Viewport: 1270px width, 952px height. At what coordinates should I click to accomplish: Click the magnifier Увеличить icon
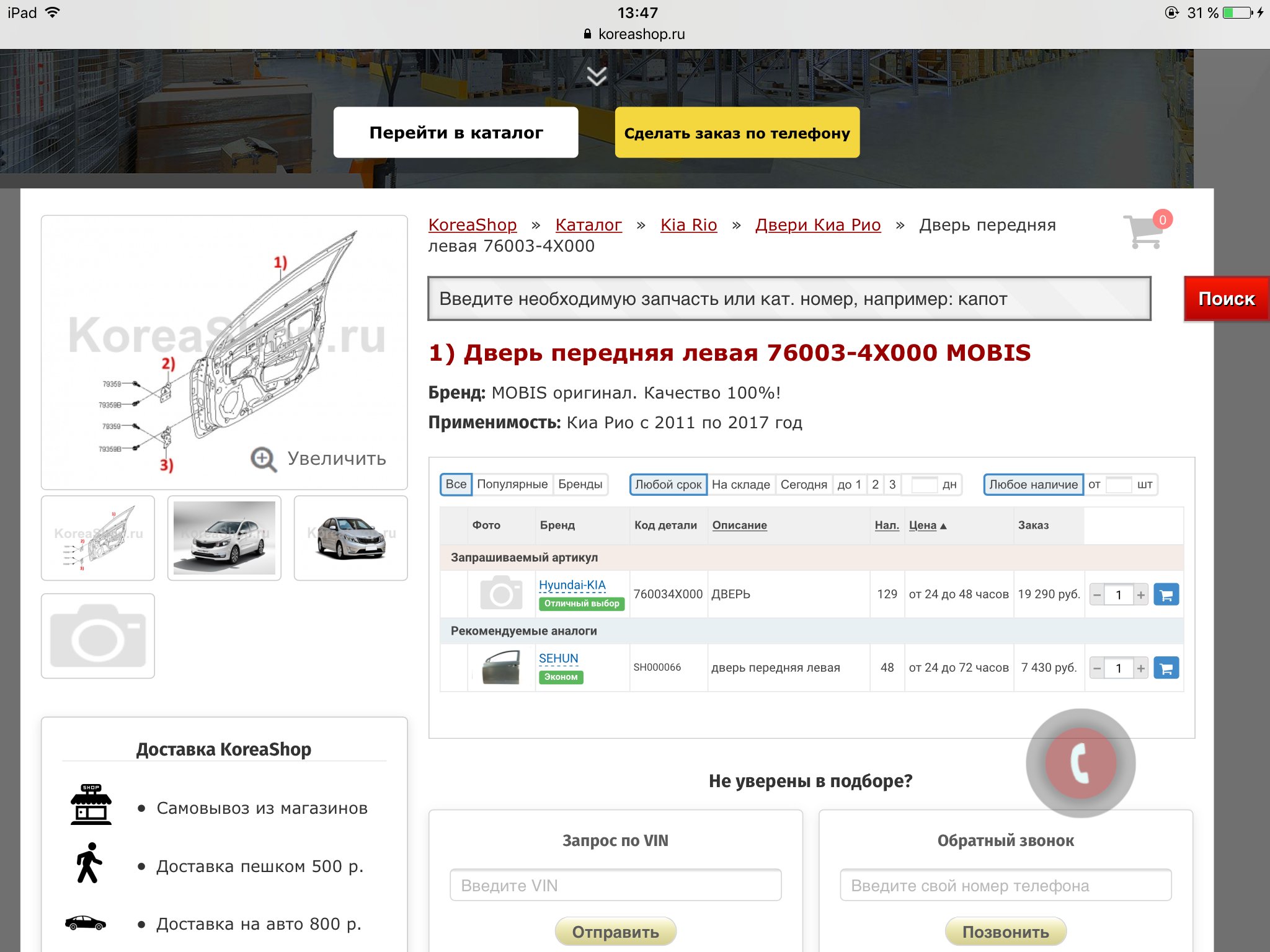coord(264,459)
